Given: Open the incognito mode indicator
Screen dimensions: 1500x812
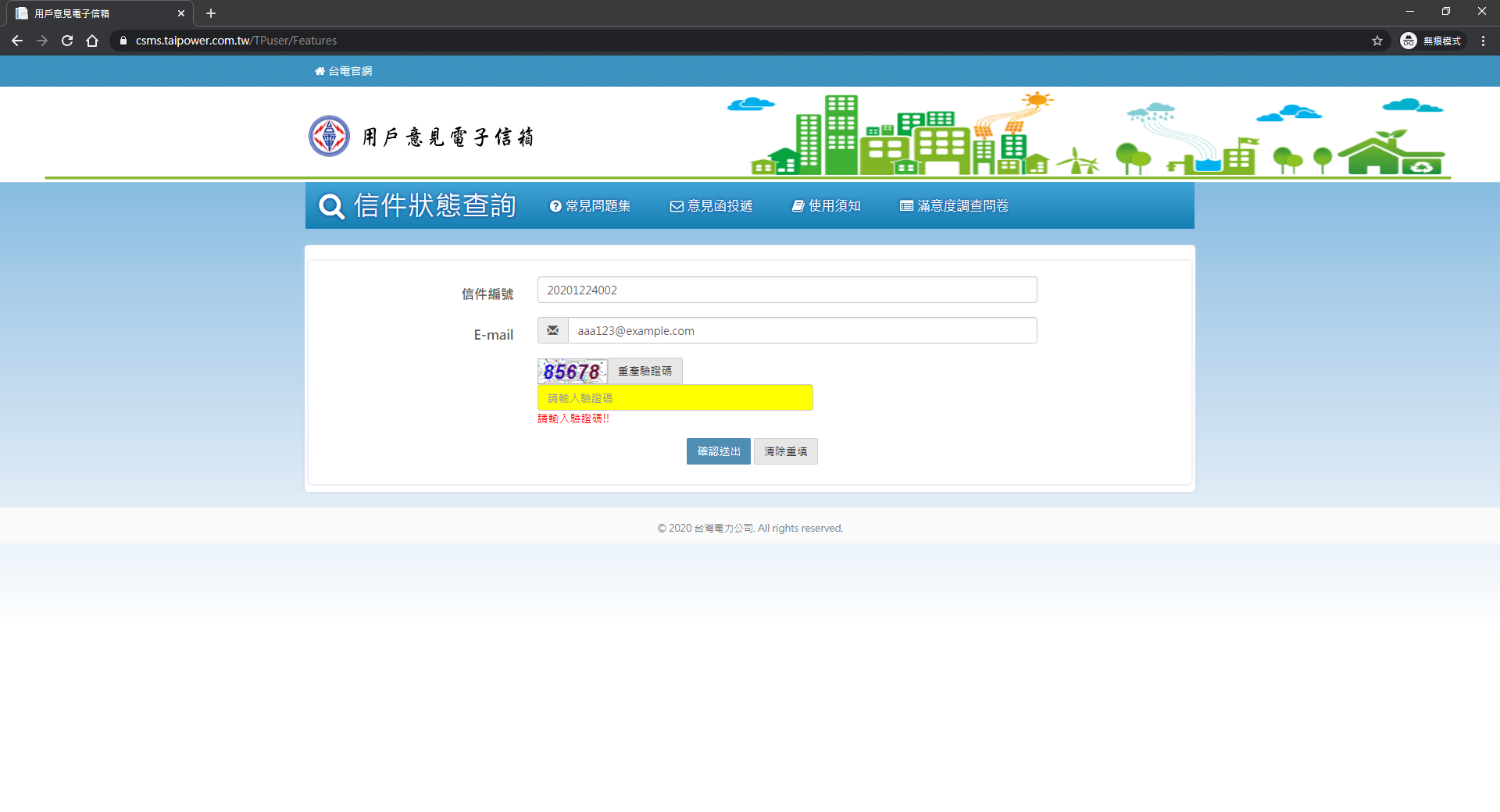Looking at the screenshot, I should 1431,41.
